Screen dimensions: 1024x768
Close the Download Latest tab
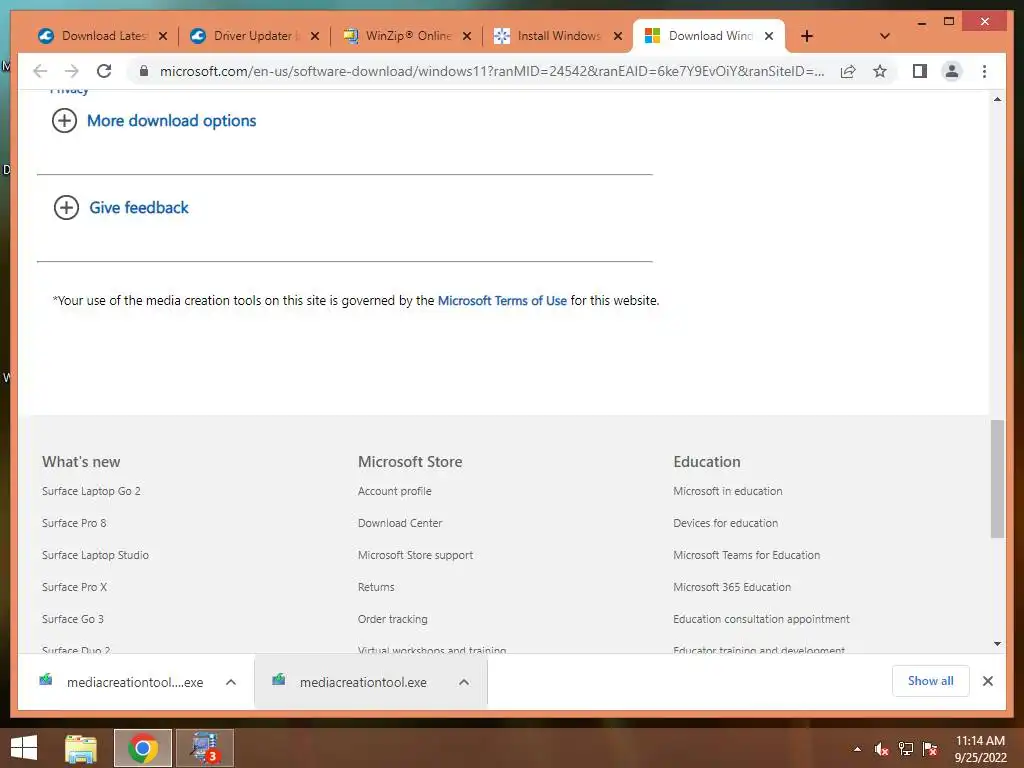pos(163,36)
